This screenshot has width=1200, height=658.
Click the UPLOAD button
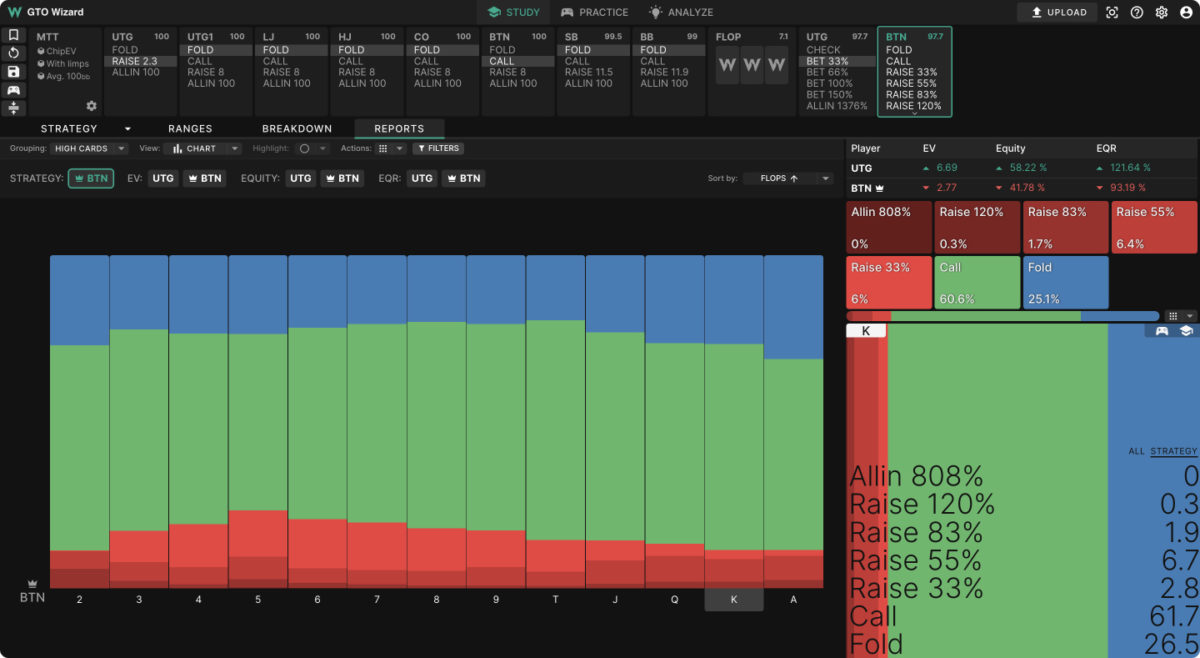(1057, 12)
